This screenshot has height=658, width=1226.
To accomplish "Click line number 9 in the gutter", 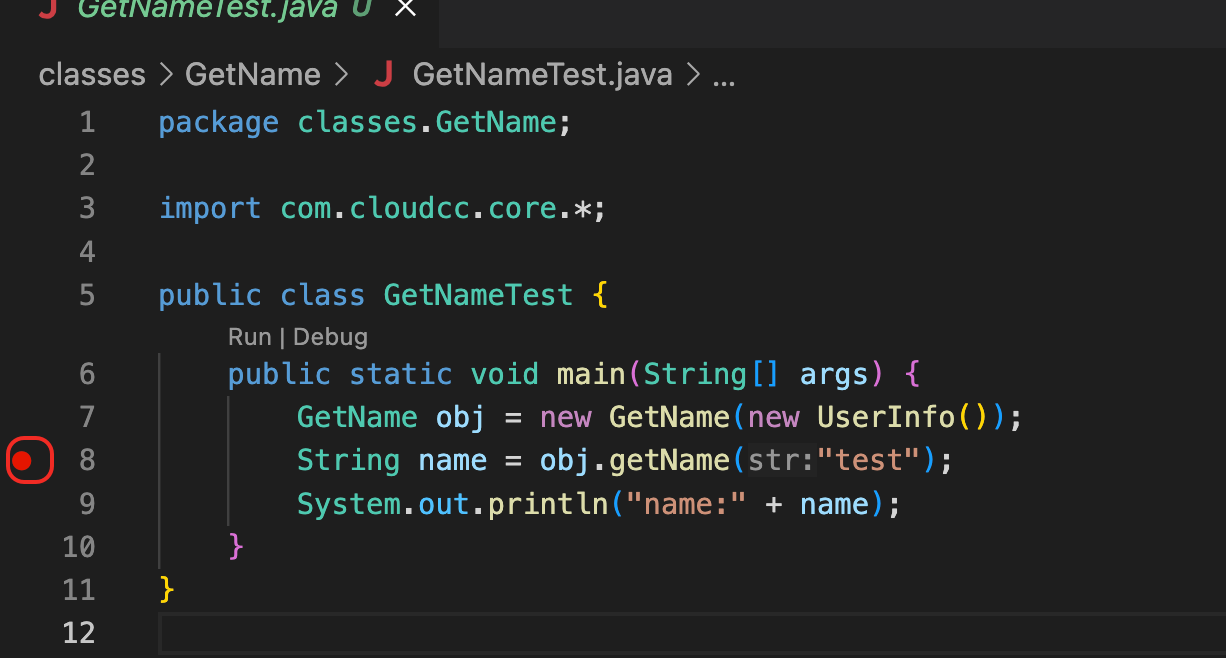I will pyautogui.click(x=87, y=503).
